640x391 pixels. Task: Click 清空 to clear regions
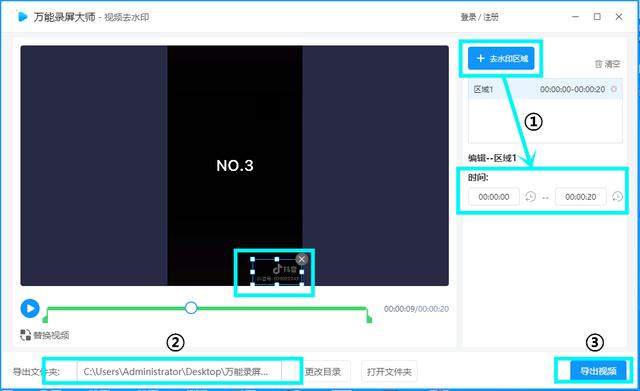pos(608,64)
